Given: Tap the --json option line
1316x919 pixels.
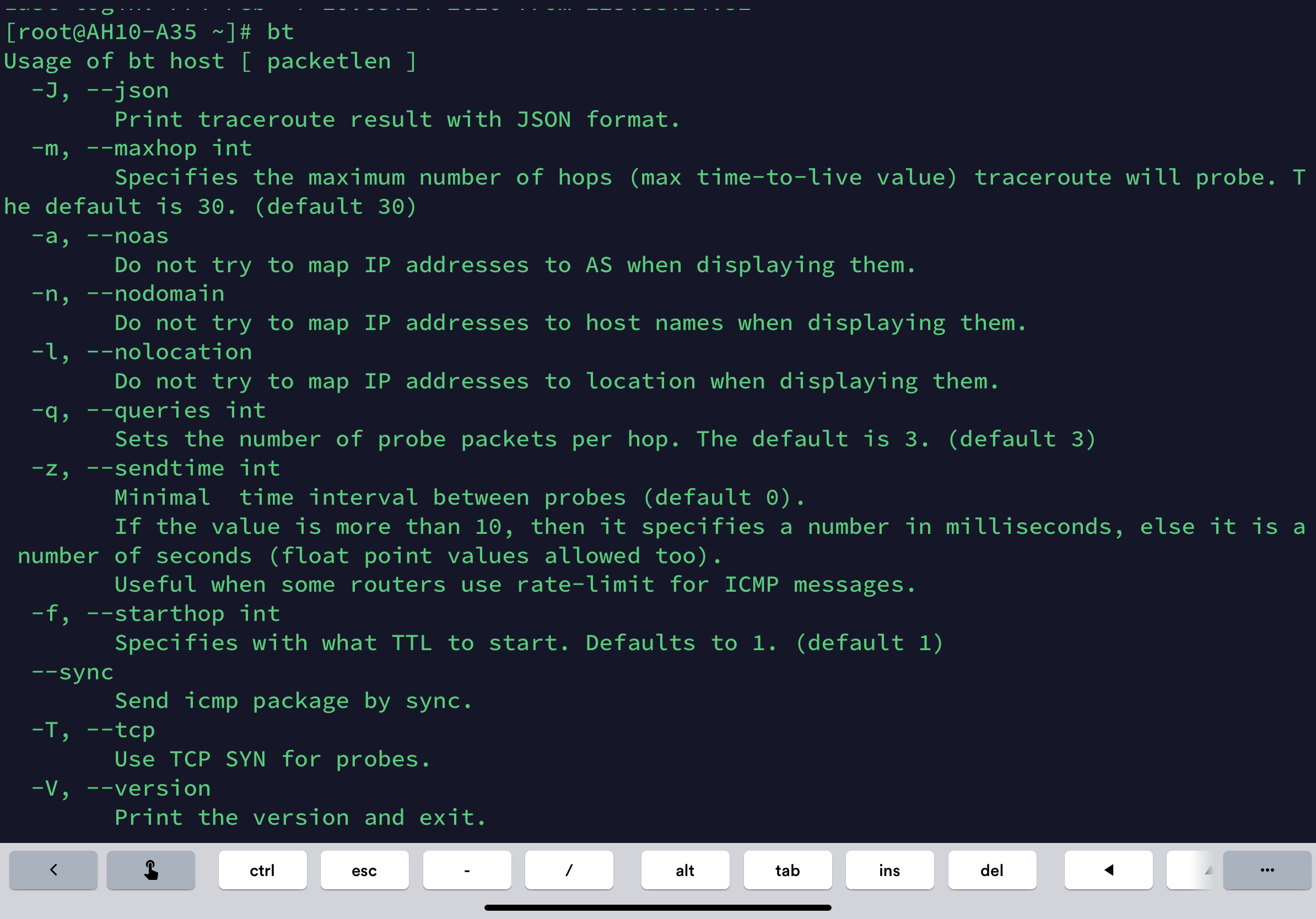Looking at the screenshot, I should coord(100,90).
